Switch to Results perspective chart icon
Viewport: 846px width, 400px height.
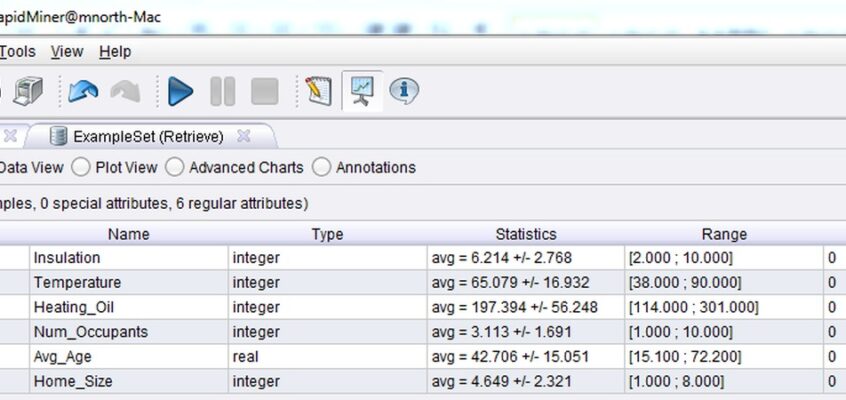click(x=362, y=91)
